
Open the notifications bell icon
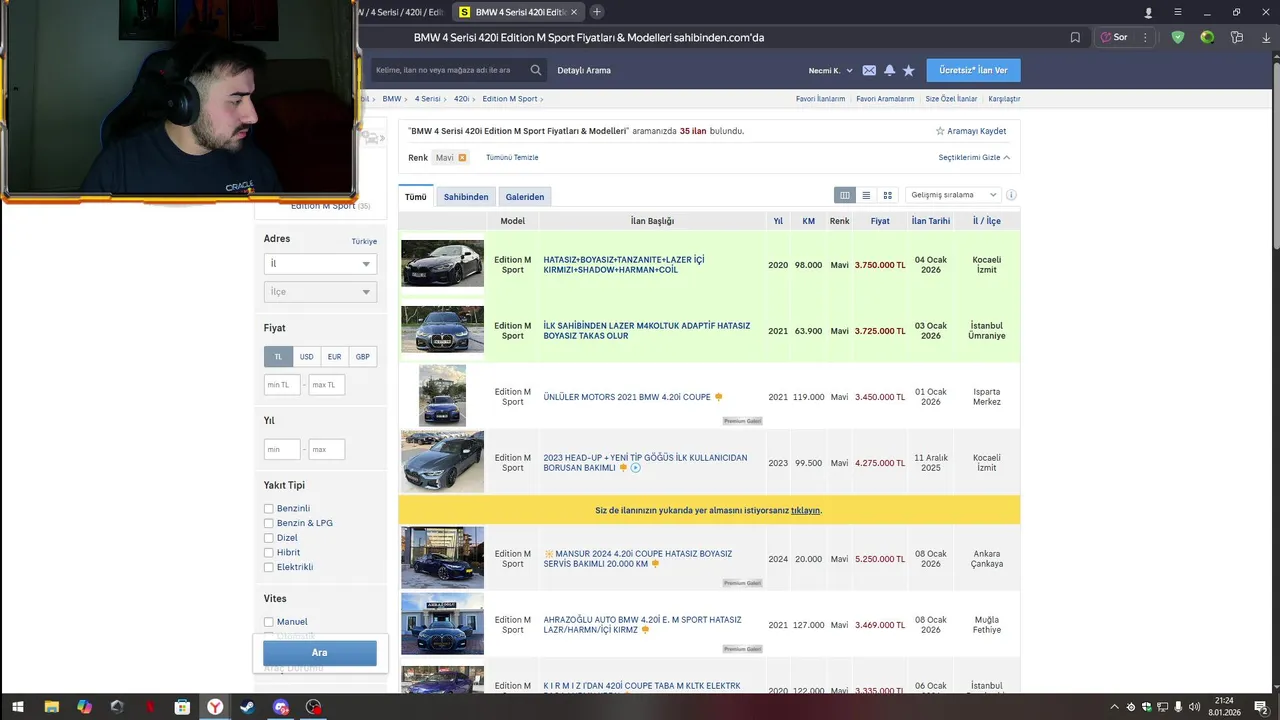pyautogui.click(x=889, y=70)
